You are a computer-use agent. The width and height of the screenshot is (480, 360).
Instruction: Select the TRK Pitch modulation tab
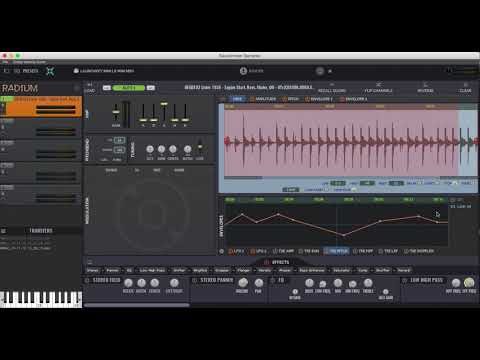(336, 251)
